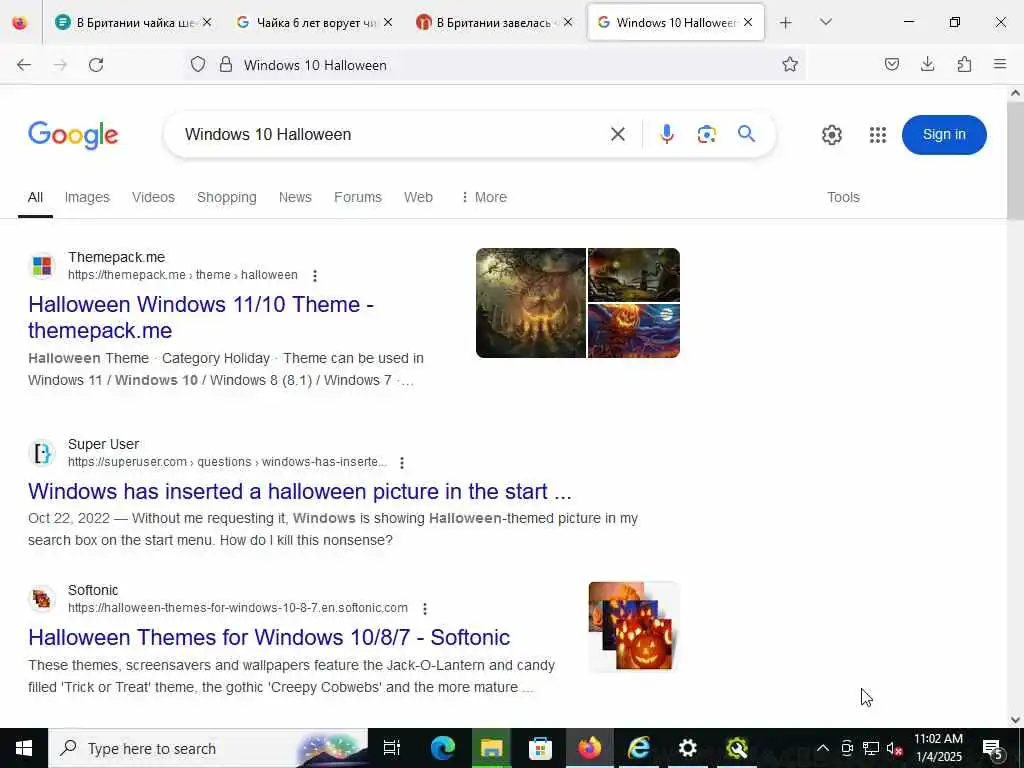Screen dimensions: 1024x768
Task: Click the Firefox address bar
Action: click(496, 65)
